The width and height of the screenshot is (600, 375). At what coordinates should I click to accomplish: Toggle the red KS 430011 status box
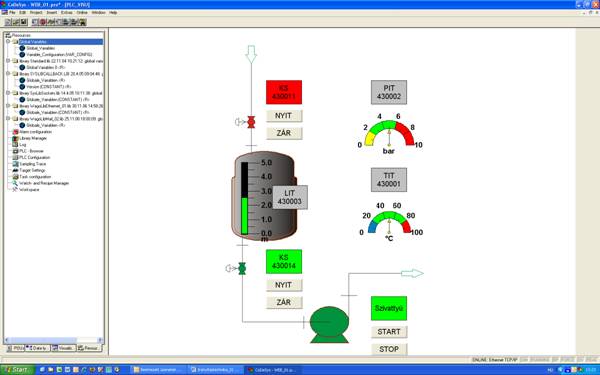(x=284, y=92)
